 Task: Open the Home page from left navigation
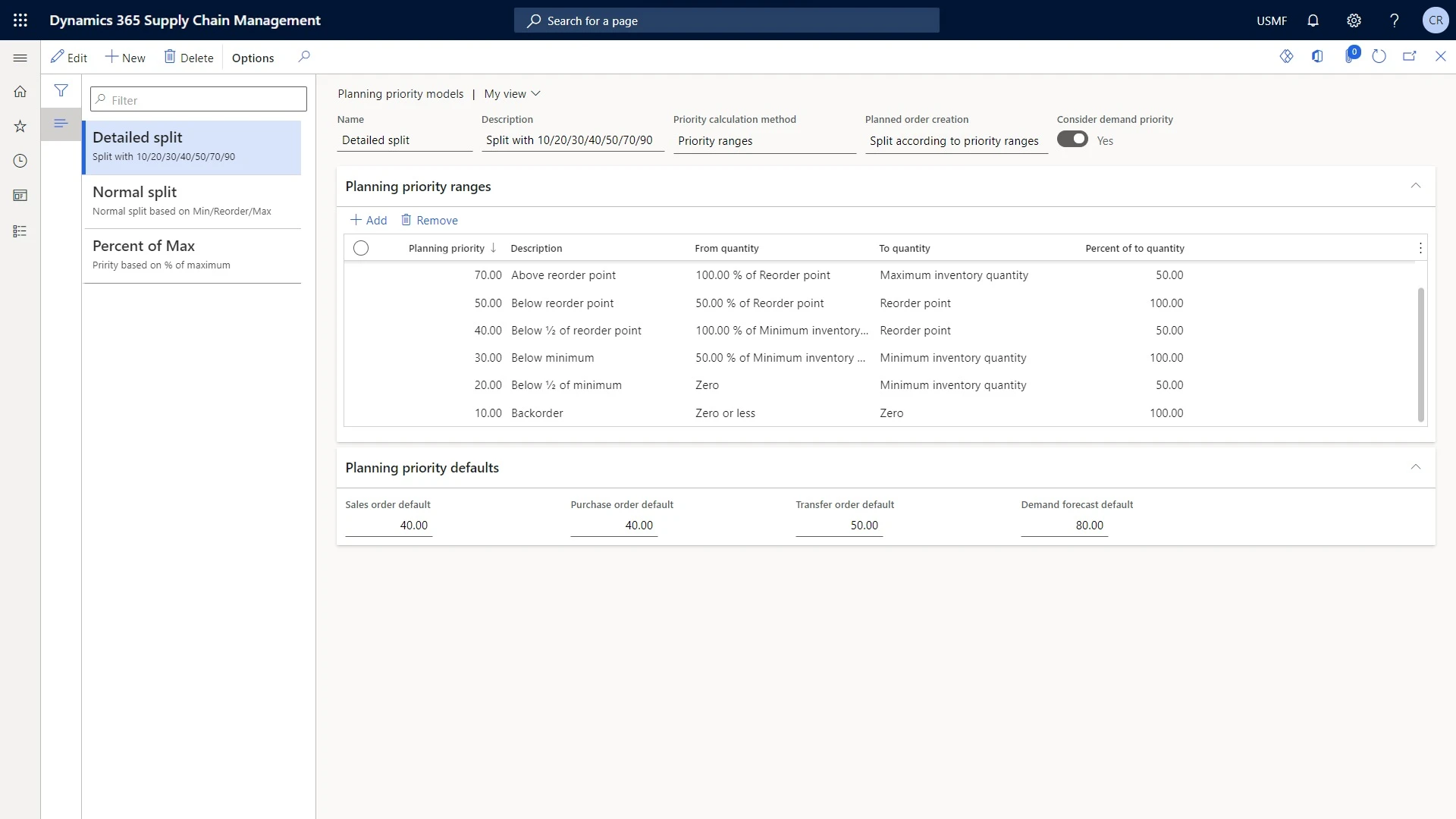pos(20,91)
